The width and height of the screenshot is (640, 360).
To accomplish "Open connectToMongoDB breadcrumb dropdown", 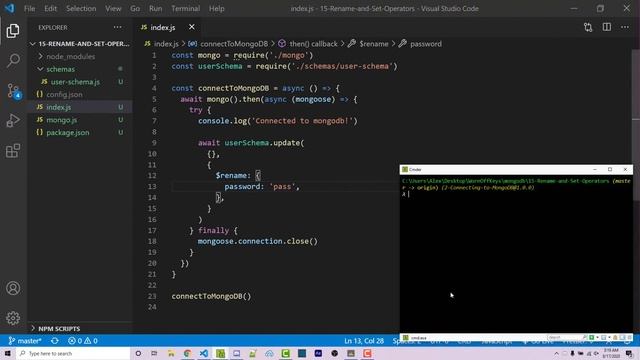I will click(x=228, y=44).
